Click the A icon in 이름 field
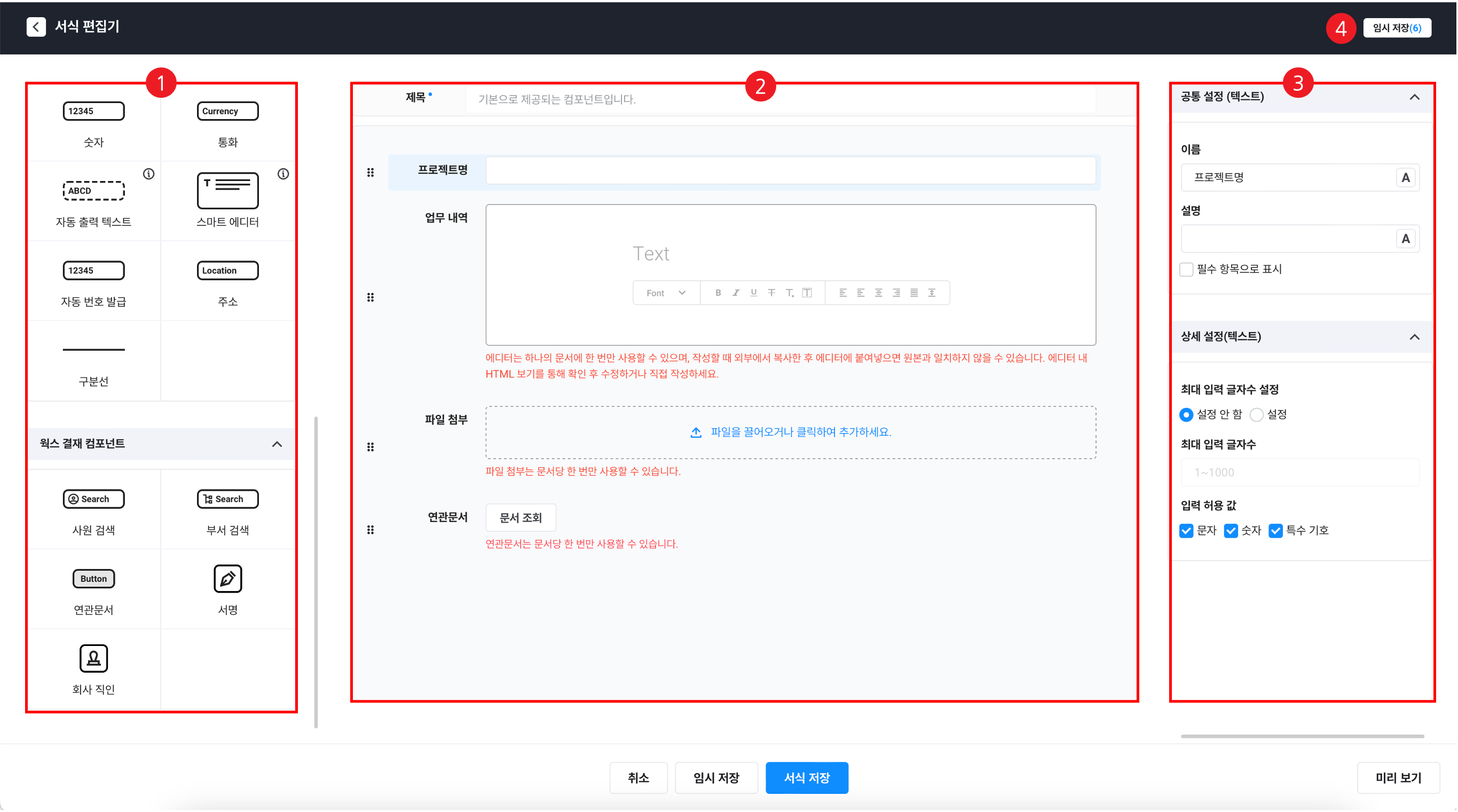Image resolution: width=1458 pixels, height=812 pixels. pos(1405,178)
